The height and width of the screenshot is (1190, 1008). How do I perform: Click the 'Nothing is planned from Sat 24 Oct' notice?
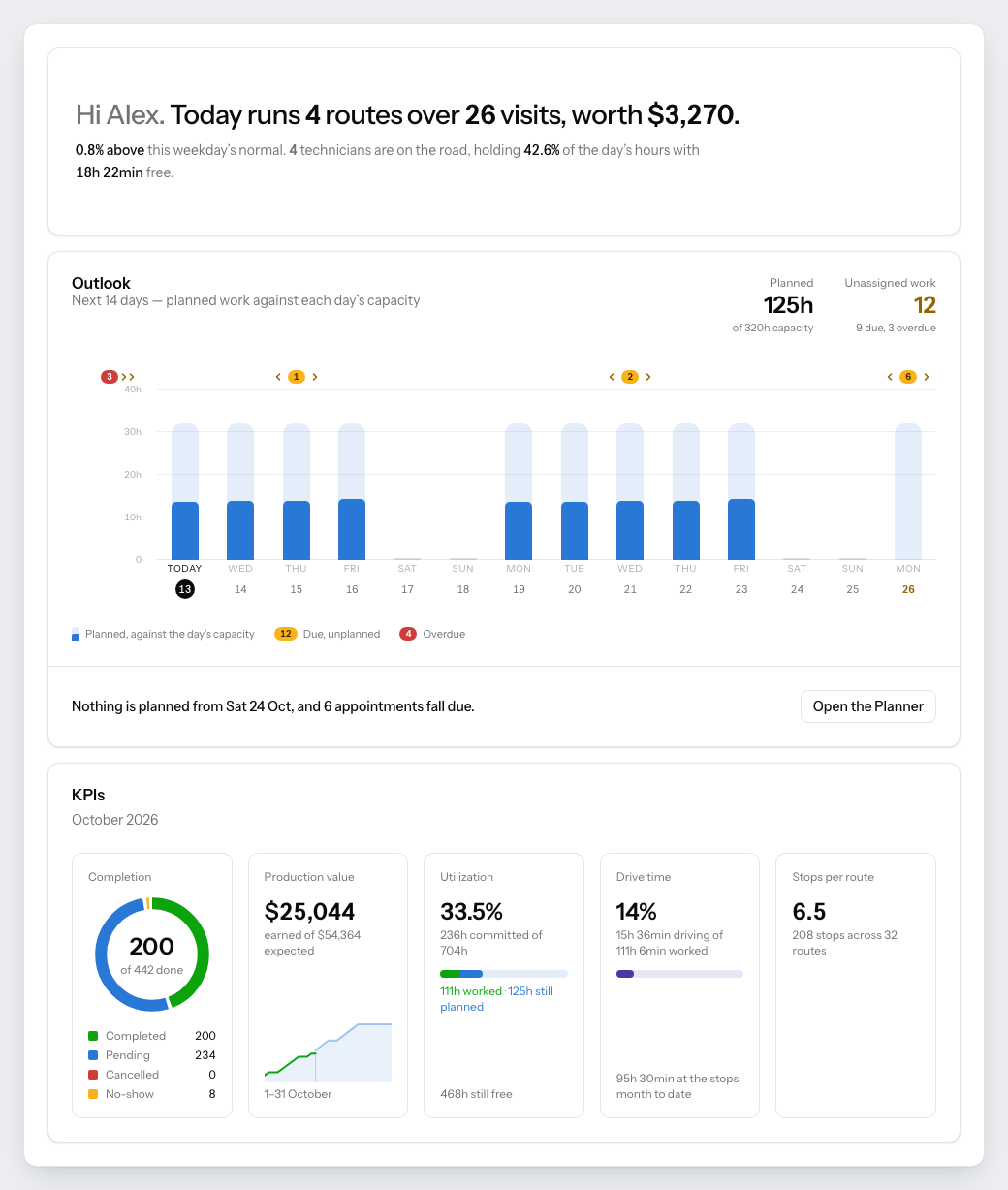[273, 706]
